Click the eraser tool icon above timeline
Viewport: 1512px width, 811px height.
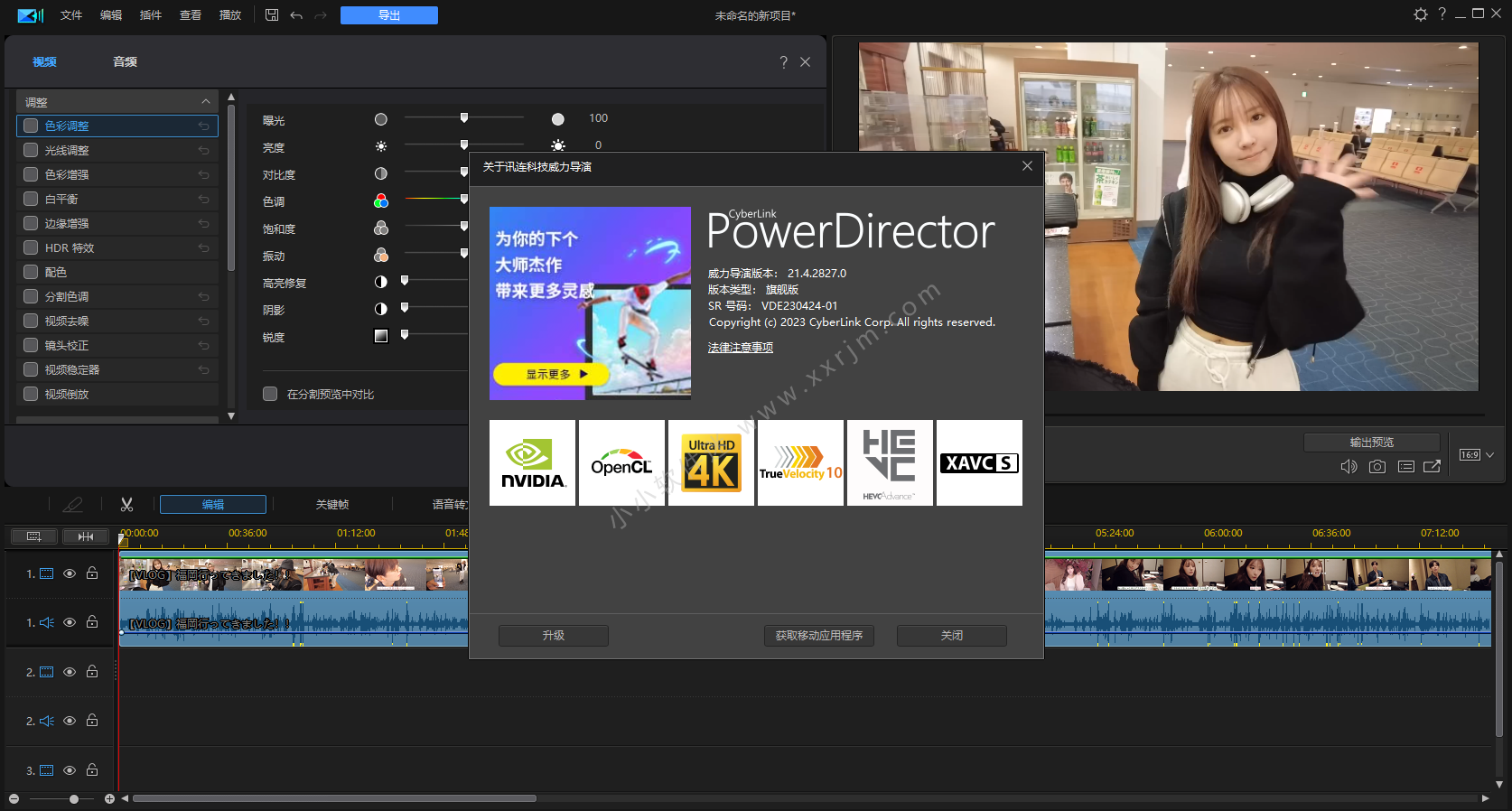click(x=73, y=505)
